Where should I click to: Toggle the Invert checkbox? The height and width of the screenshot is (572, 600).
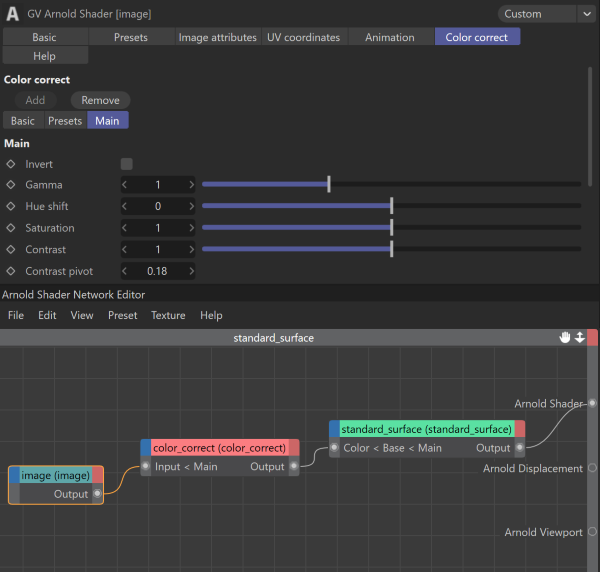click(127, 164)
